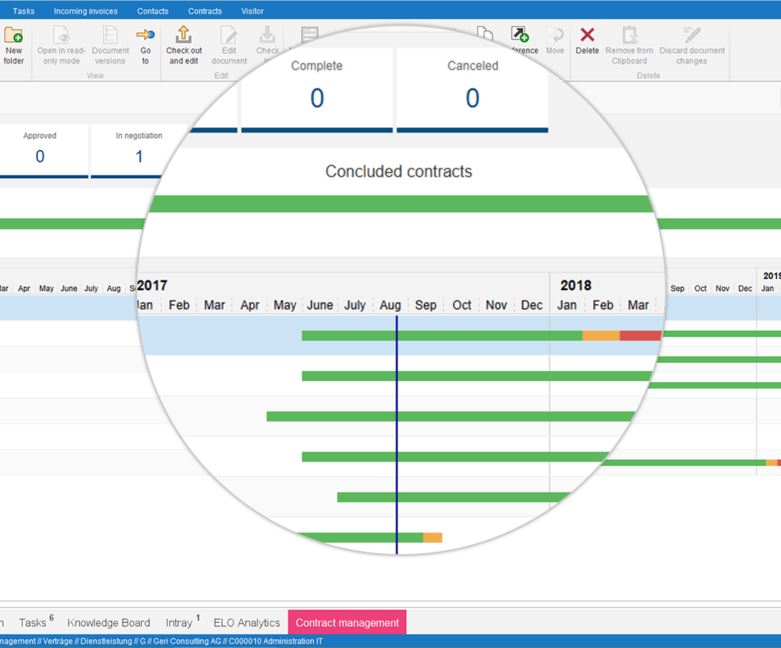
Task: Open the Tasks bottom tab
Action: (36, 622)
